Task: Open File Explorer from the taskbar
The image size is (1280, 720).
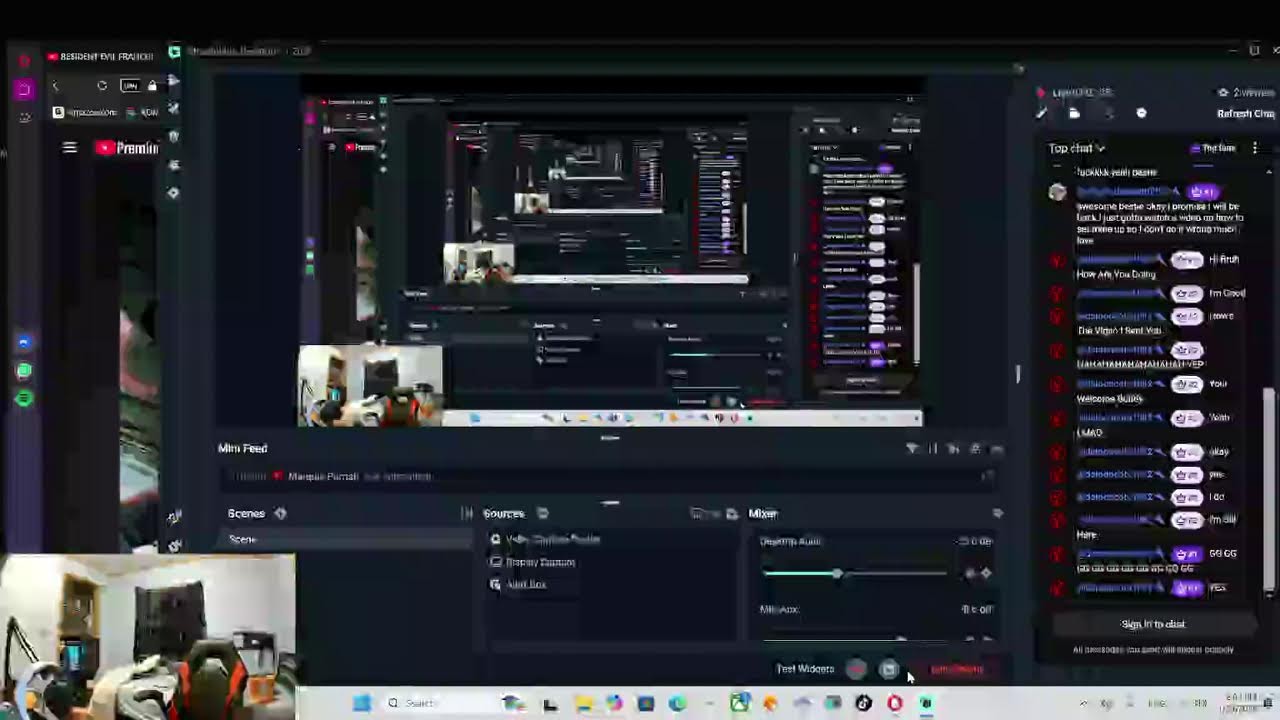Action: pos(583,704)
